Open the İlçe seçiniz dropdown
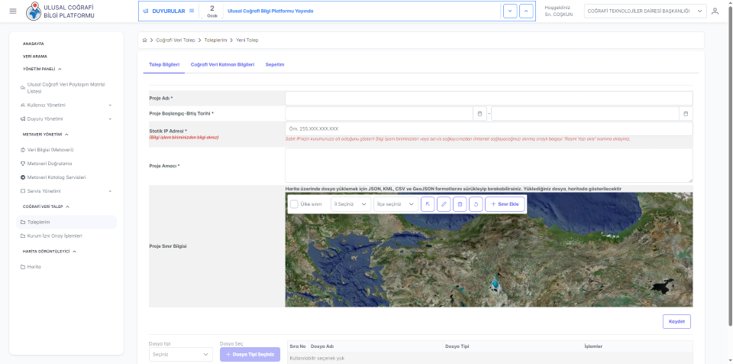This screenshot has width=733, height=364. [x=395, y=204]
